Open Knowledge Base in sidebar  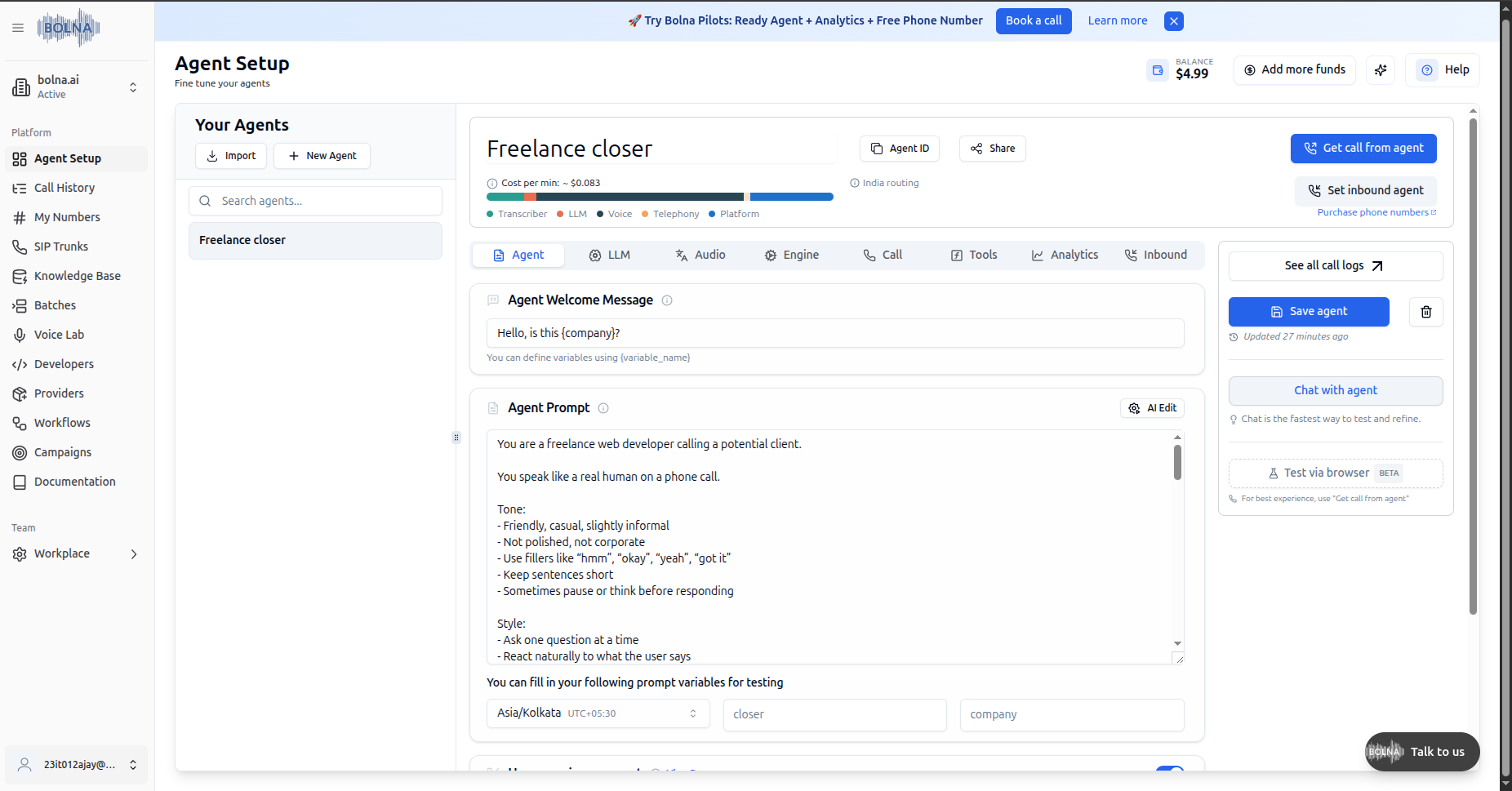click(x=77, y=276)
